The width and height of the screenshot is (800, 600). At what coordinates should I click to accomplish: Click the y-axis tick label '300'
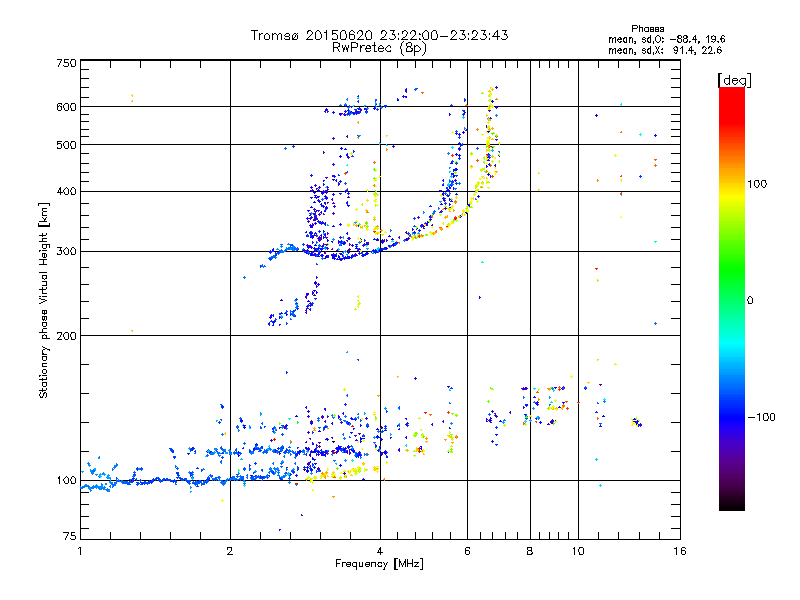point(67,252)
